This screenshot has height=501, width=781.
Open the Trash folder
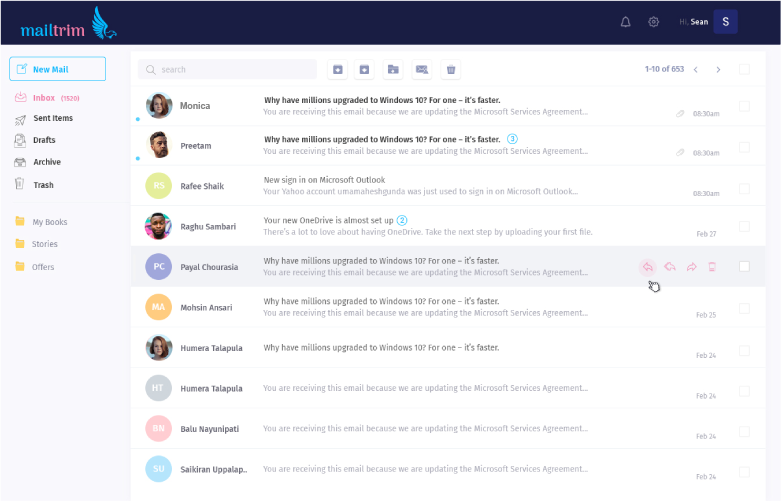pos(34,185)
